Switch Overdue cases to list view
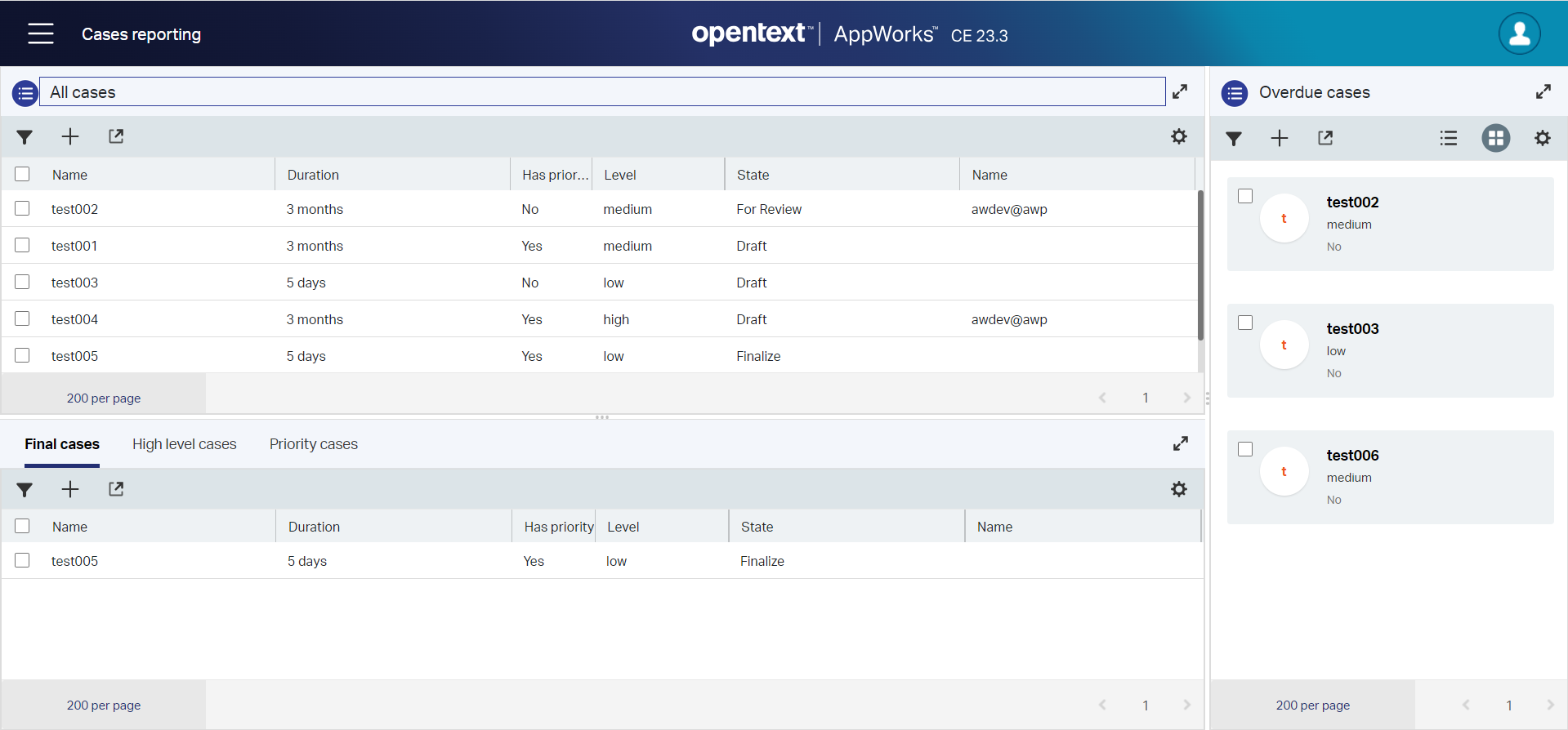Image resolution: width=1568 pixels, height=730 pixels. pyautogui.click(x=1448, y=138)
